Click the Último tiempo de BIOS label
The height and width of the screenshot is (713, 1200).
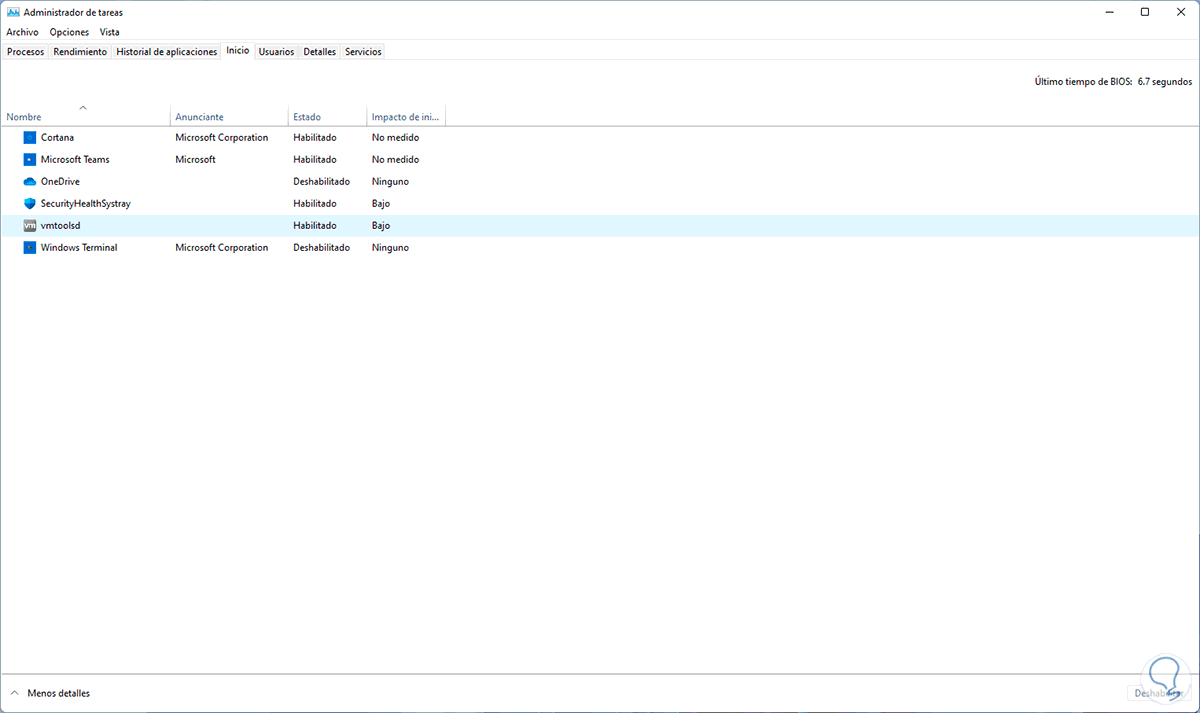[x=1083, y=82]
